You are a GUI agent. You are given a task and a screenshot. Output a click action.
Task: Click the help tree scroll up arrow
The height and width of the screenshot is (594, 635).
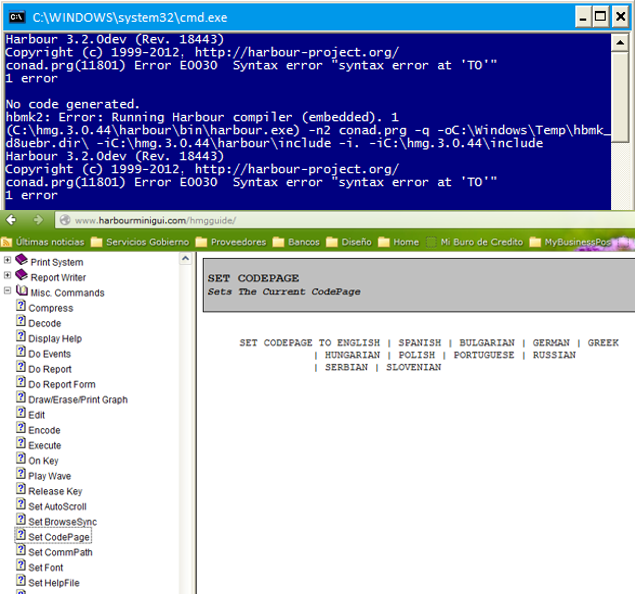(x=185, y=259)
